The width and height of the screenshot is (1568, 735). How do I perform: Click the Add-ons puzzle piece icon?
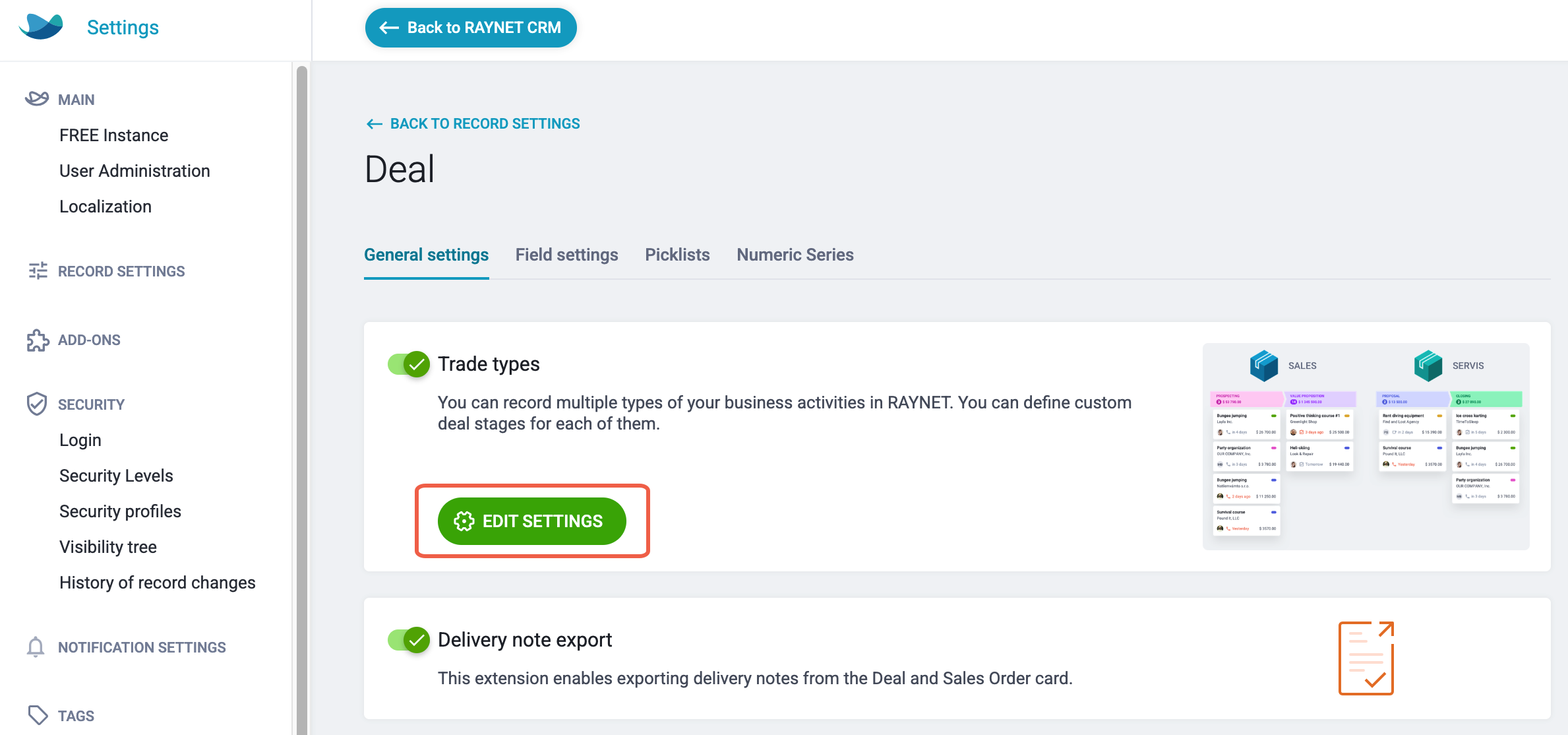(38, 340)
